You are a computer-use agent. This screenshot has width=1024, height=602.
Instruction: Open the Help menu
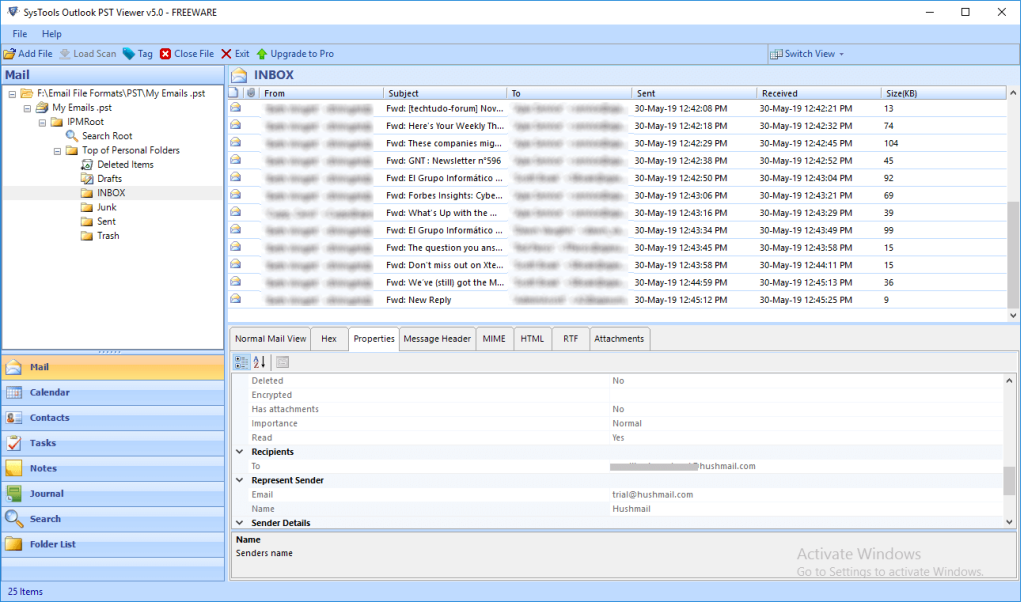click(x=52, y=34)
